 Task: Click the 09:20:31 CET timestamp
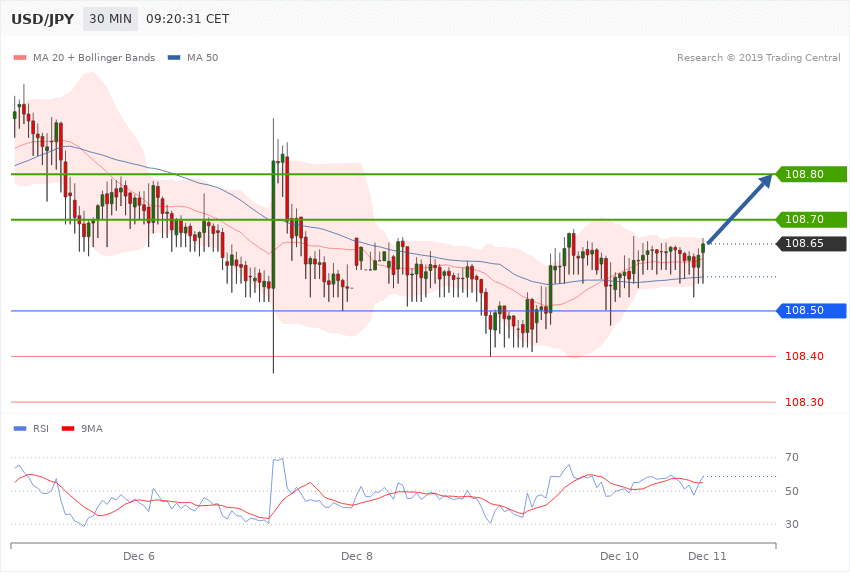(188, 19)
